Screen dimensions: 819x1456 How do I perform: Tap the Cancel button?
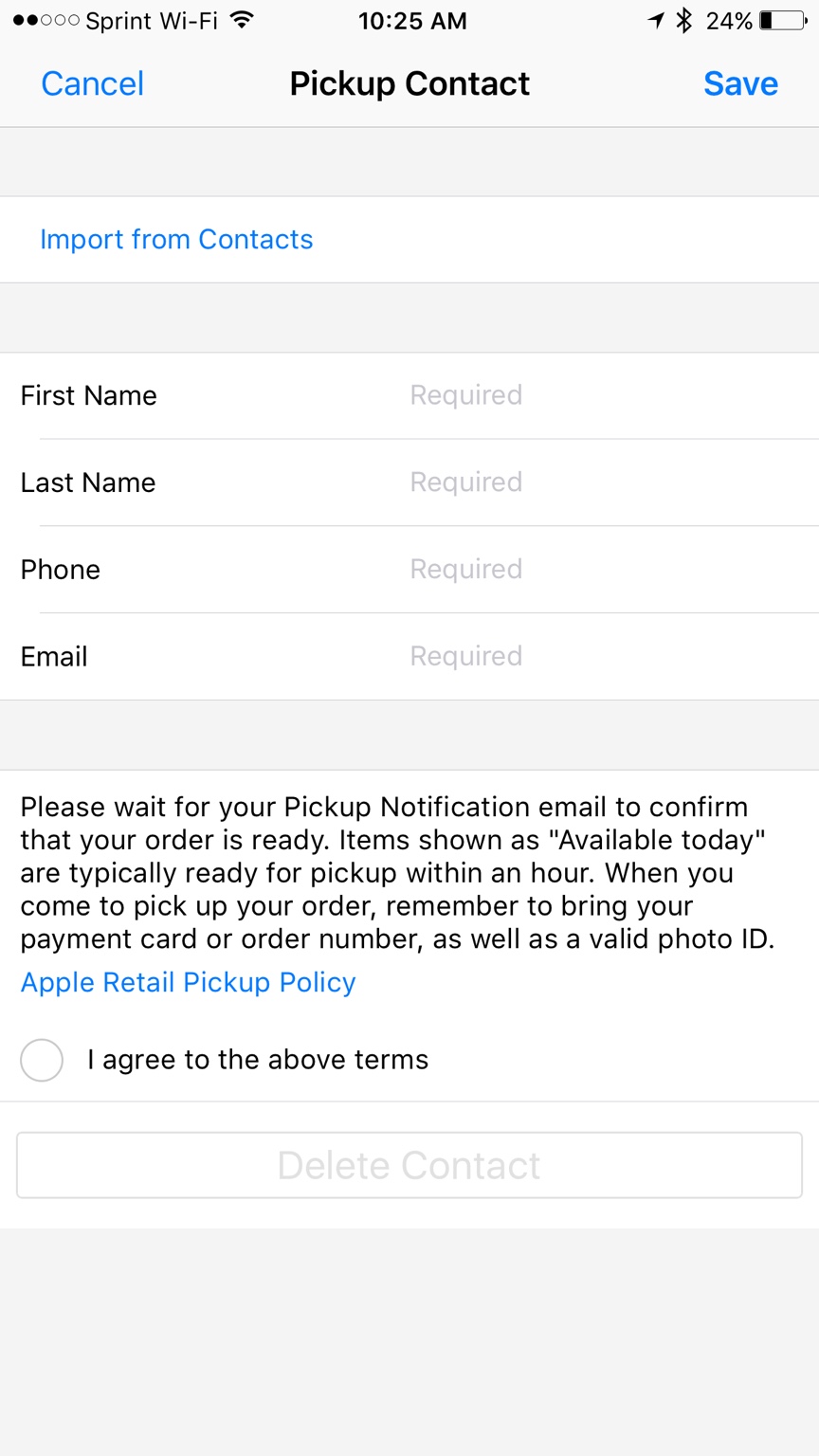coord(93,83)
